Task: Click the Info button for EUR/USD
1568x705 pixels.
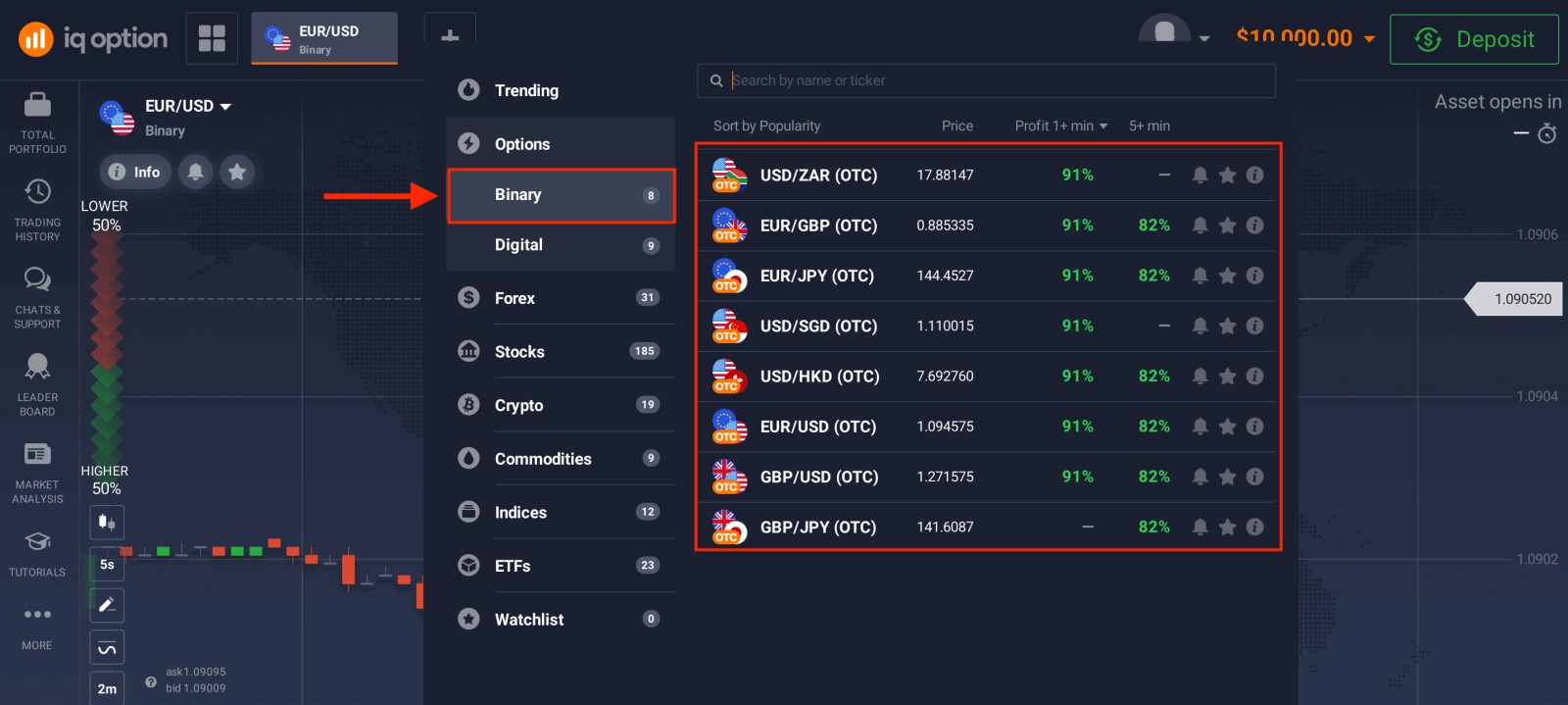Action: click(134, 172)
